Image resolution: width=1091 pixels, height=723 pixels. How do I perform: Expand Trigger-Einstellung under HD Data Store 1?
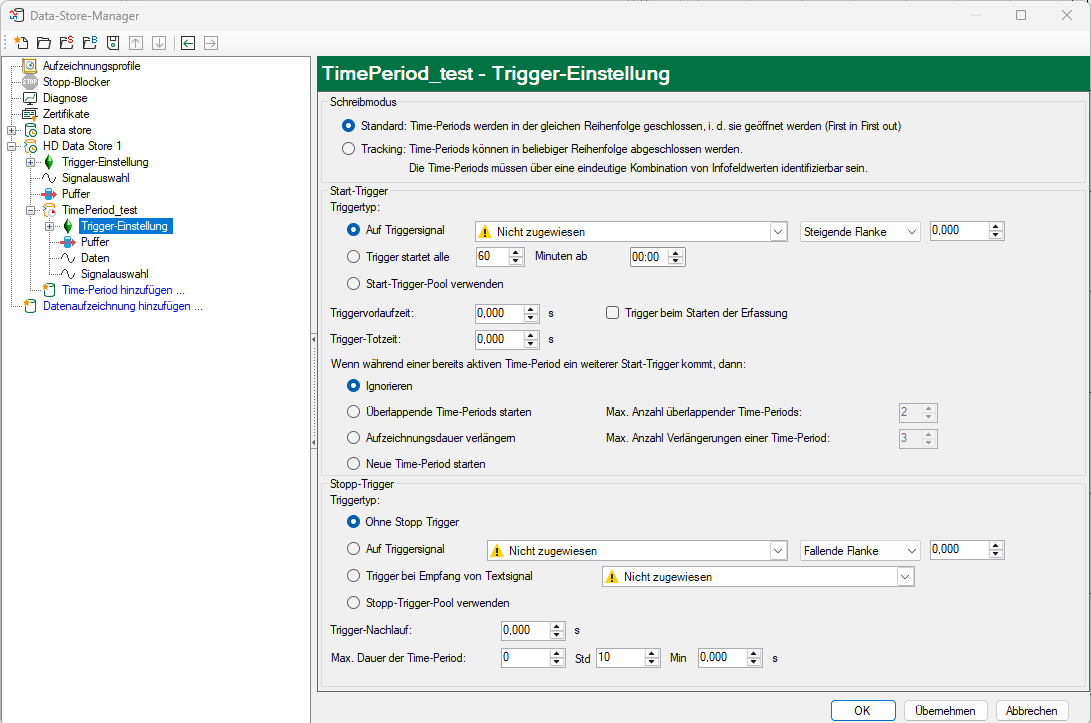point(31,162)
